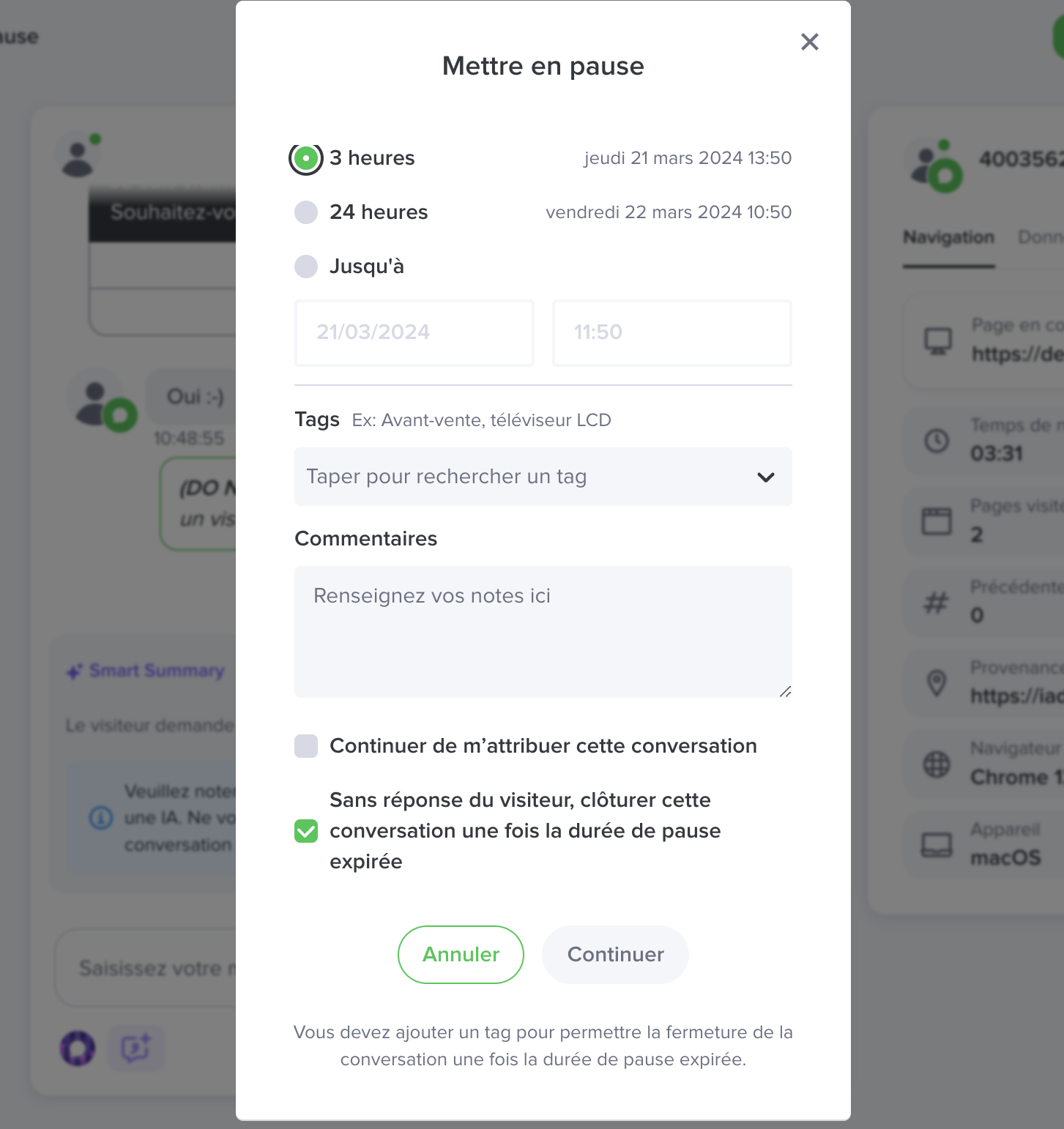The image size is (1064, 1129).
Task: Open the tag search dropdown
Action: pyautogui.click(x=527, y=477)
